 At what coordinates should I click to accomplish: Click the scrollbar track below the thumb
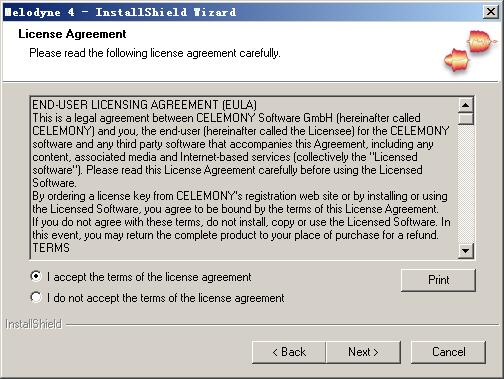pos(466,184)
